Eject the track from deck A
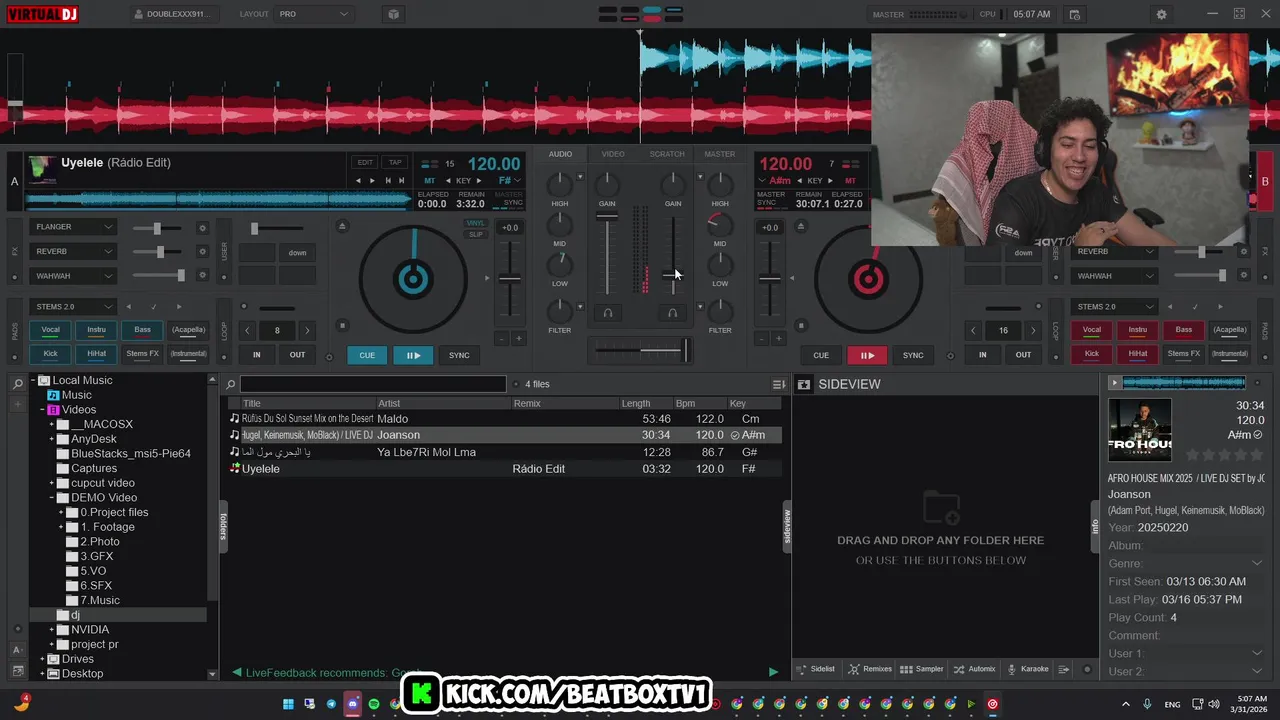Screen dimensions: 1280x720 click(x=342, y=226)
